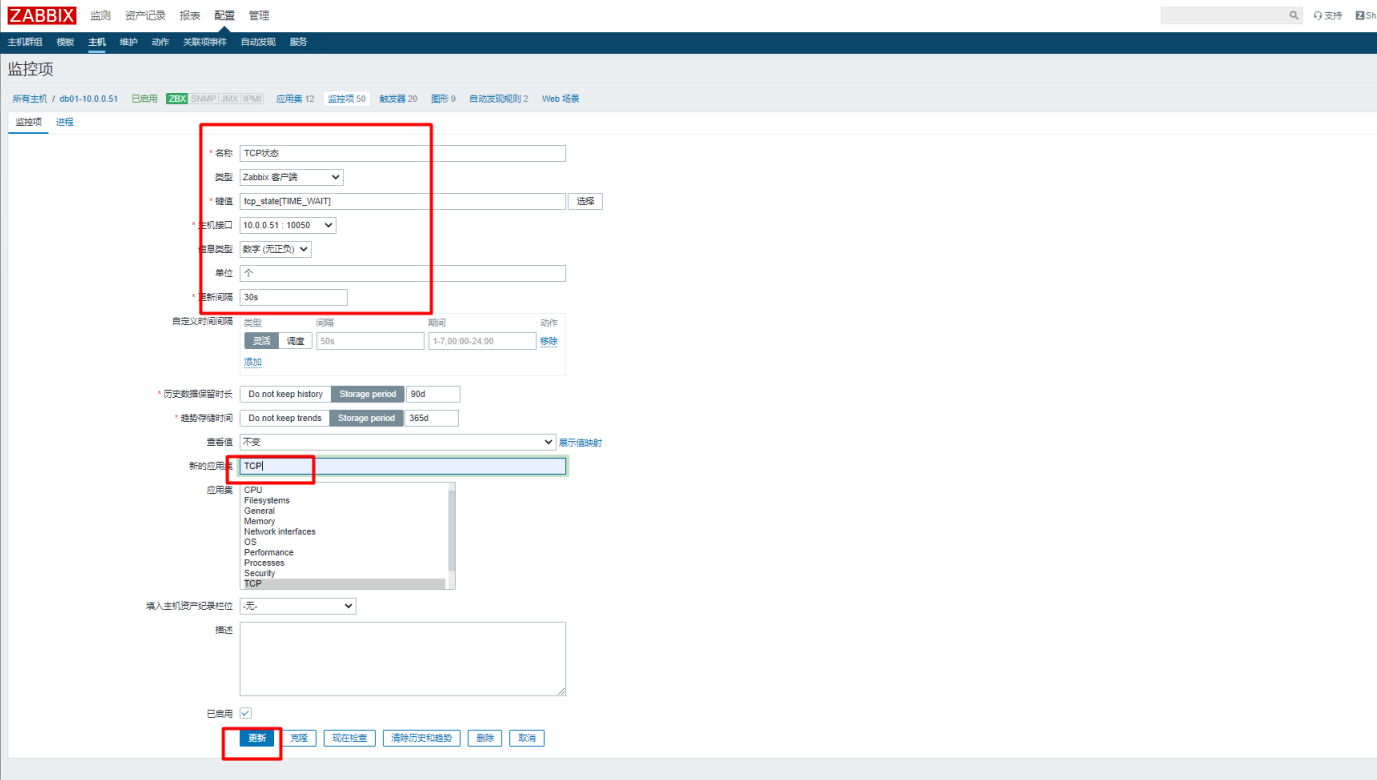
Task: Click the 键值 tcp_state input field
Action: [x=402, y=201]
